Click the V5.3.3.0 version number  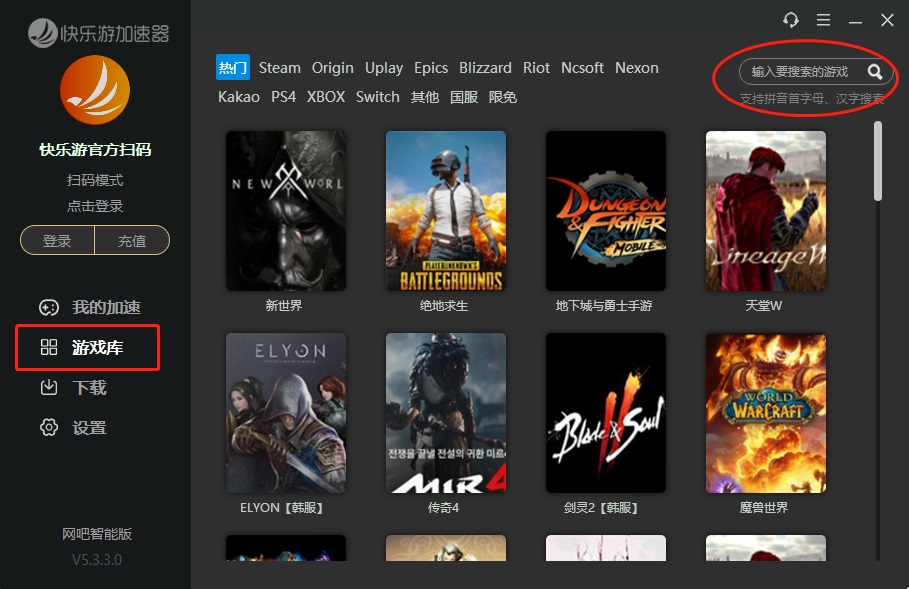pyautogui.click(x=97, y=560)
